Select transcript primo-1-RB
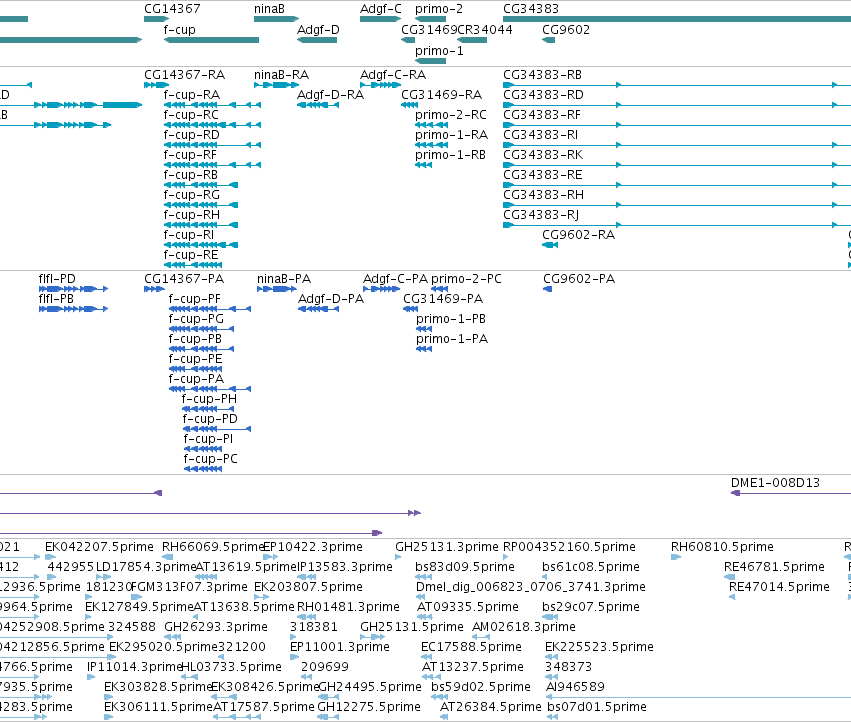This screenshot has height=722, width=851. 450,155
